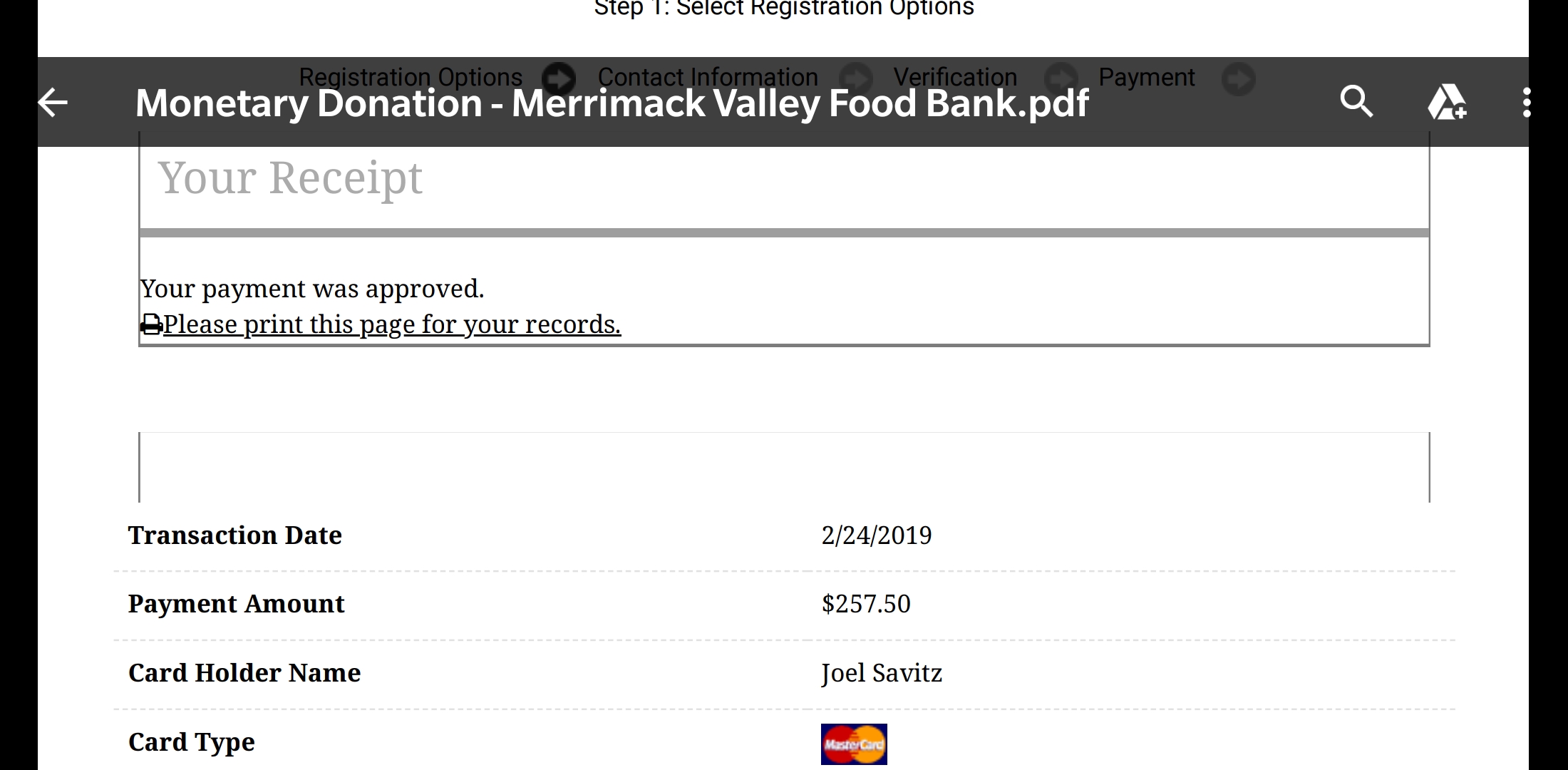
Task: Click the arrow after Registration Options
Action: click(x=559, y=78)
